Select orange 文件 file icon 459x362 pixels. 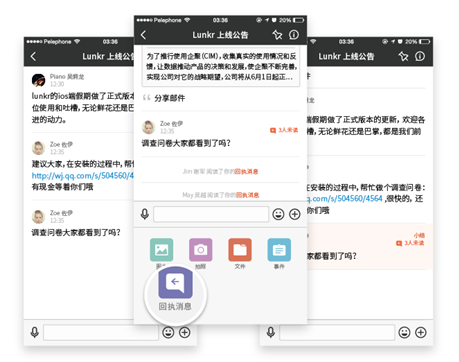240,250
